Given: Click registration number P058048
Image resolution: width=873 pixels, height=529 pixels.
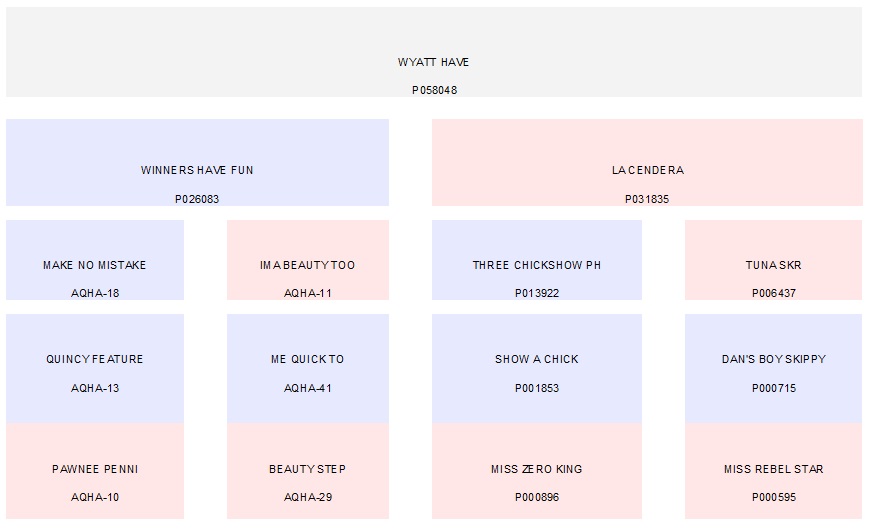Looking at the screenshot, I should pos(434,90).
